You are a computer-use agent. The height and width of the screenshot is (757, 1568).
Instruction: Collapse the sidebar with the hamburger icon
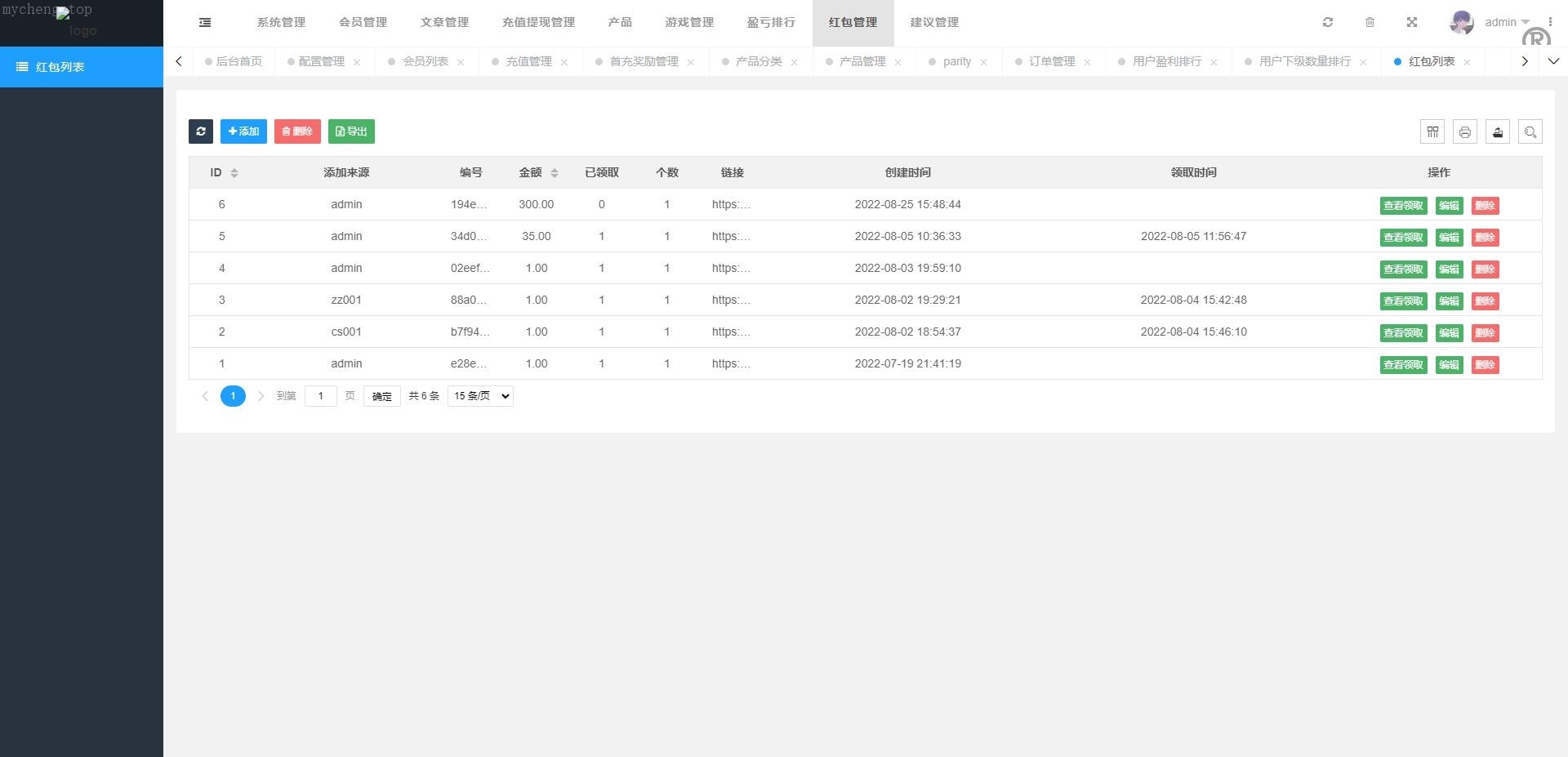[x=205, y=23]
